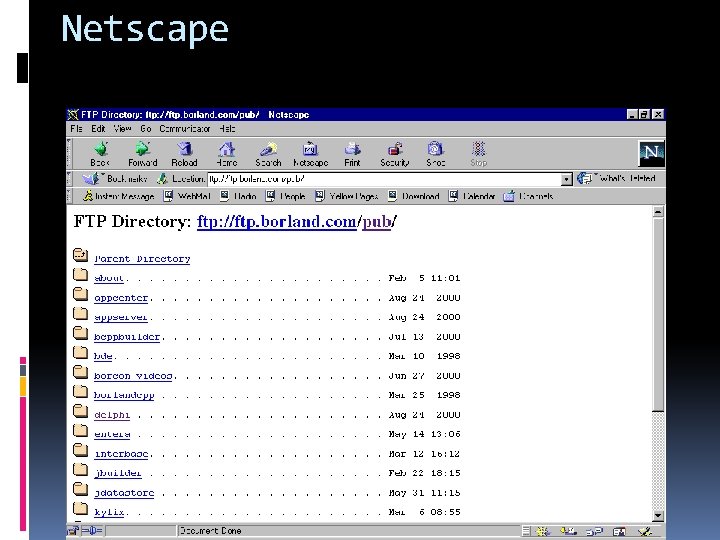Click the Netscape toolbar icon
Viewport: 720px width, 540px height.
click(310, 154)
